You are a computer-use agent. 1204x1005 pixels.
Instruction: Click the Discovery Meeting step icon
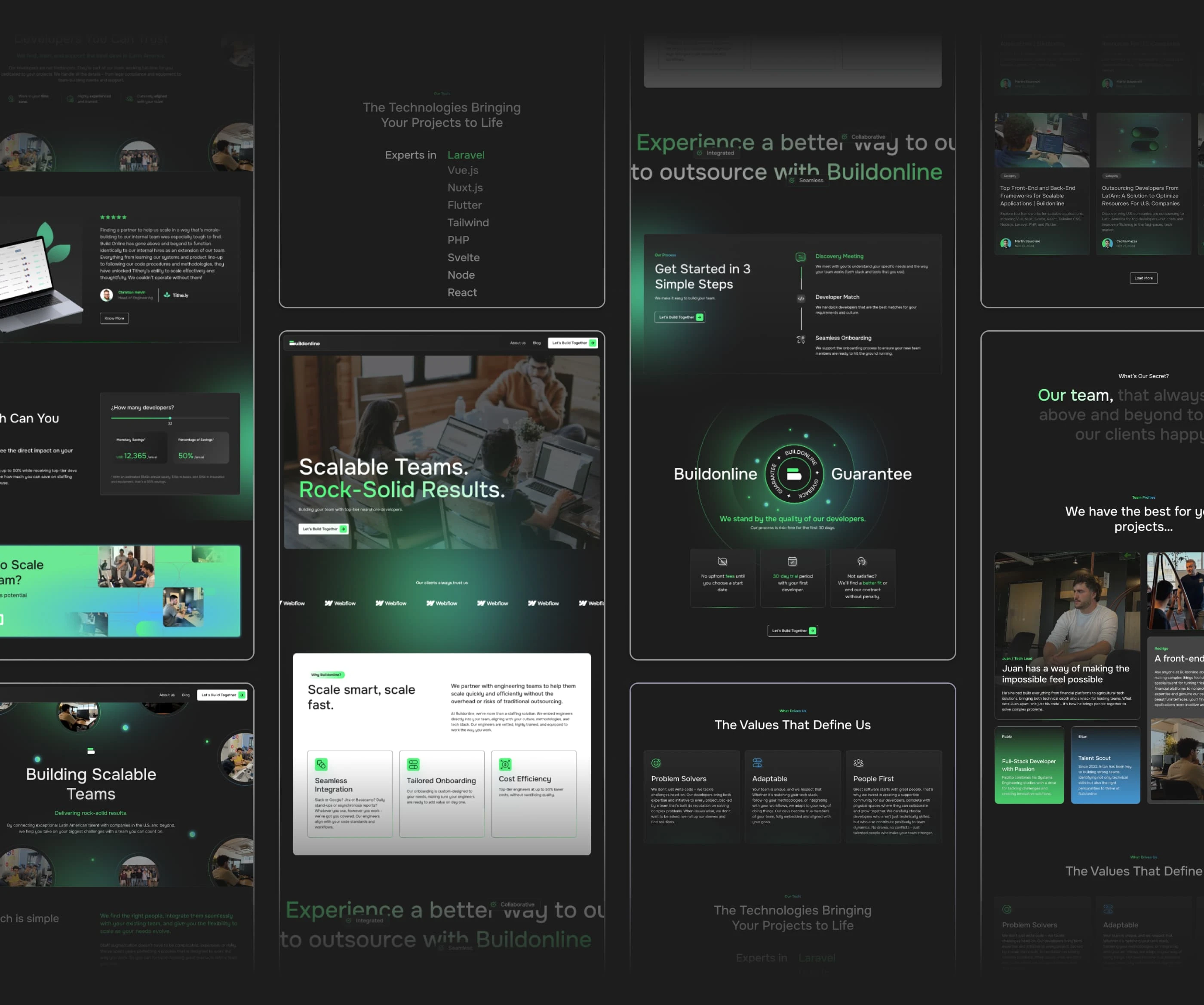(x=800, y=257)
